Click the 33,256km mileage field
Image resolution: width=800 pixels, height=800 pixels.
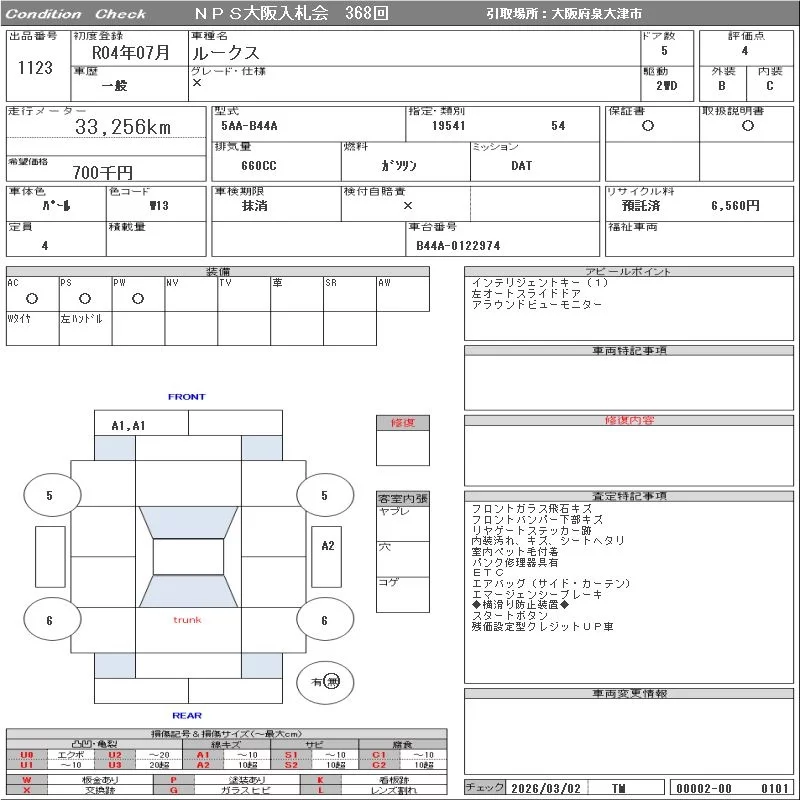(123, 127)
